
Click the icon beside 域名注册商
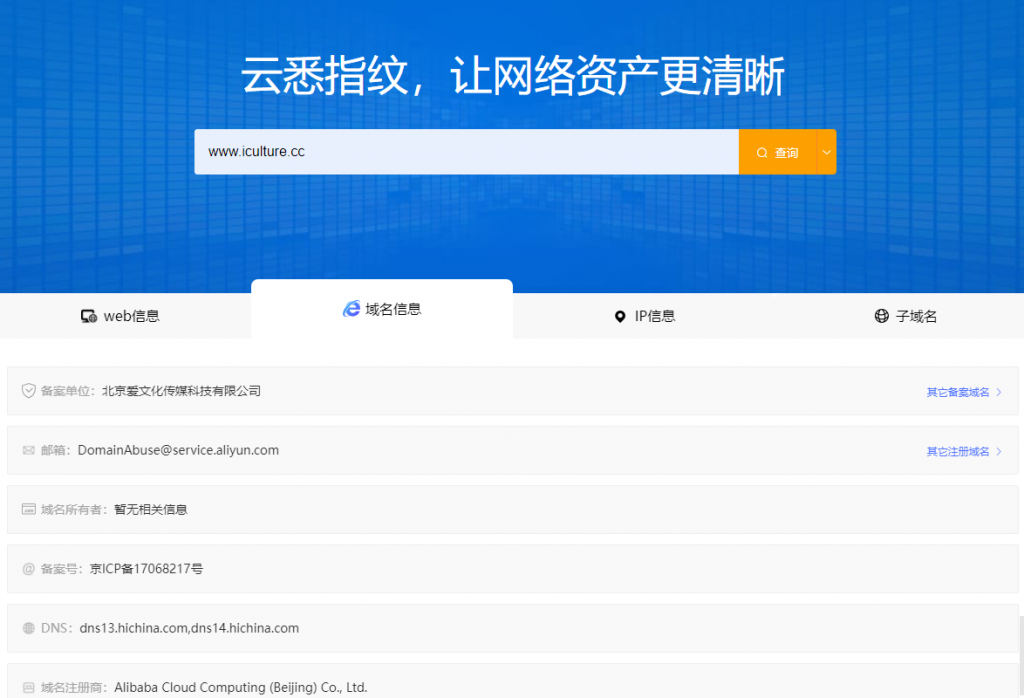[29, 688]
